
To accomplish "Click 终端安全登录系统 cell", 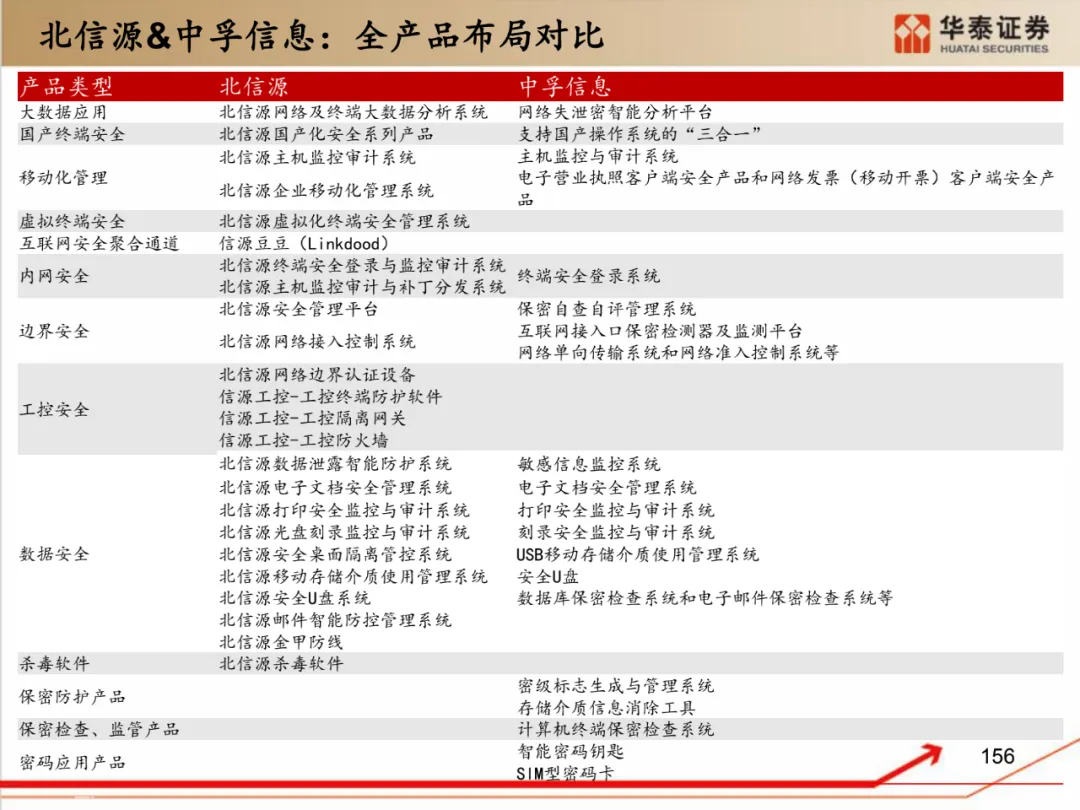I will point(589,276).
